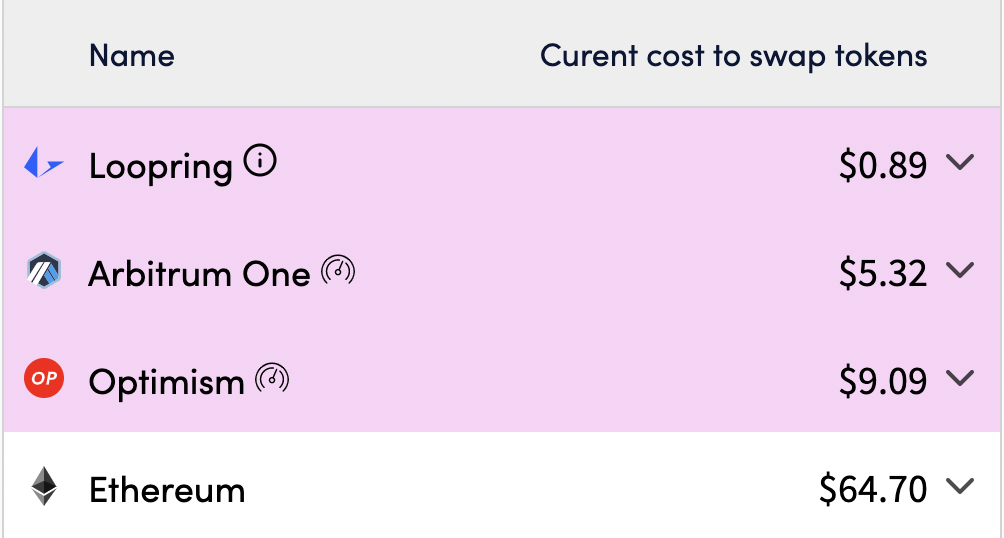1004x538 pixels.
Task: Sort by Current cost to swap tokens
Action: [733, 55]
